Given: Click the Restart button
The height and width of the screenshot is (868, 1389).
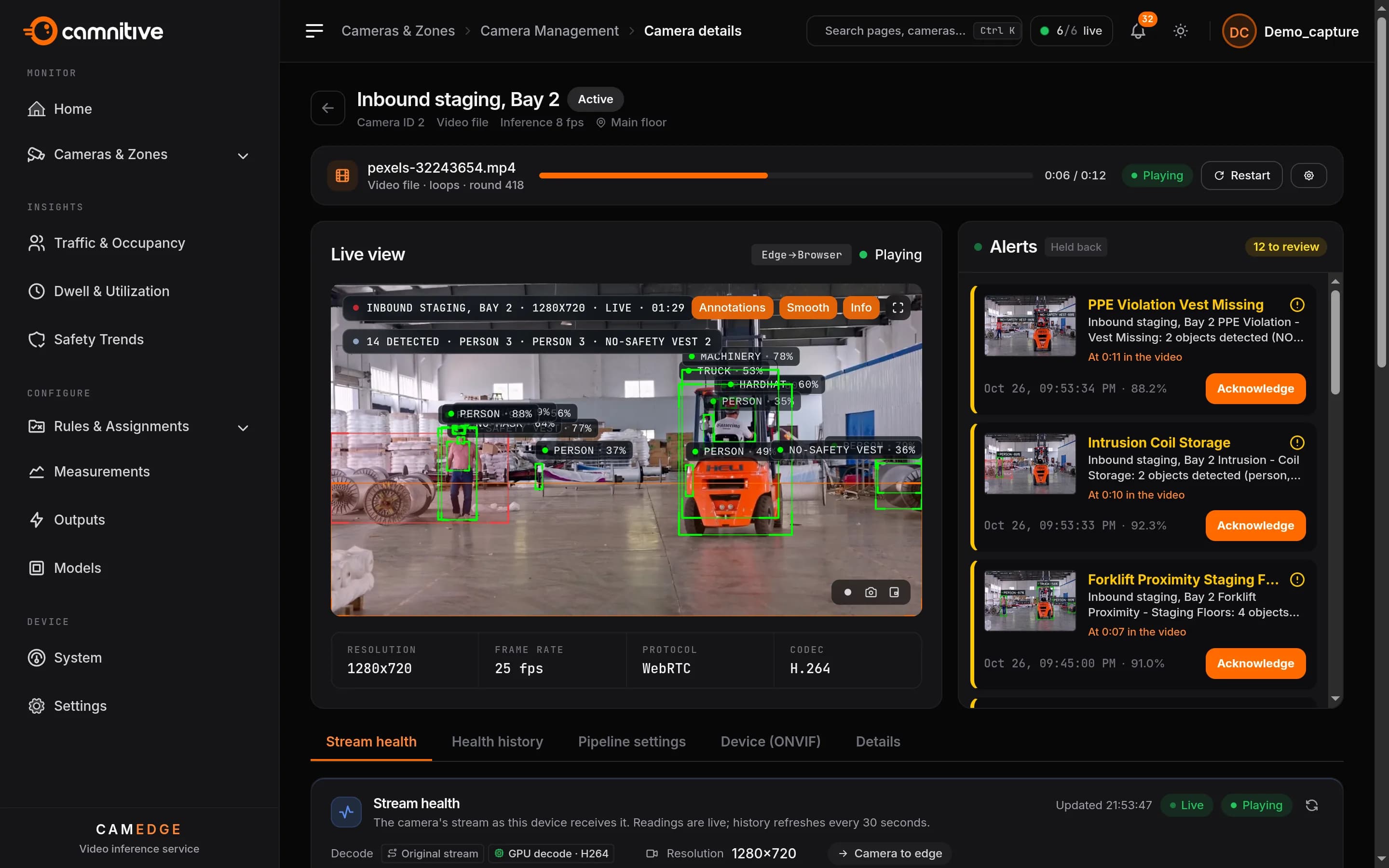Looking at the screenshot, I should pos(1241,176).
